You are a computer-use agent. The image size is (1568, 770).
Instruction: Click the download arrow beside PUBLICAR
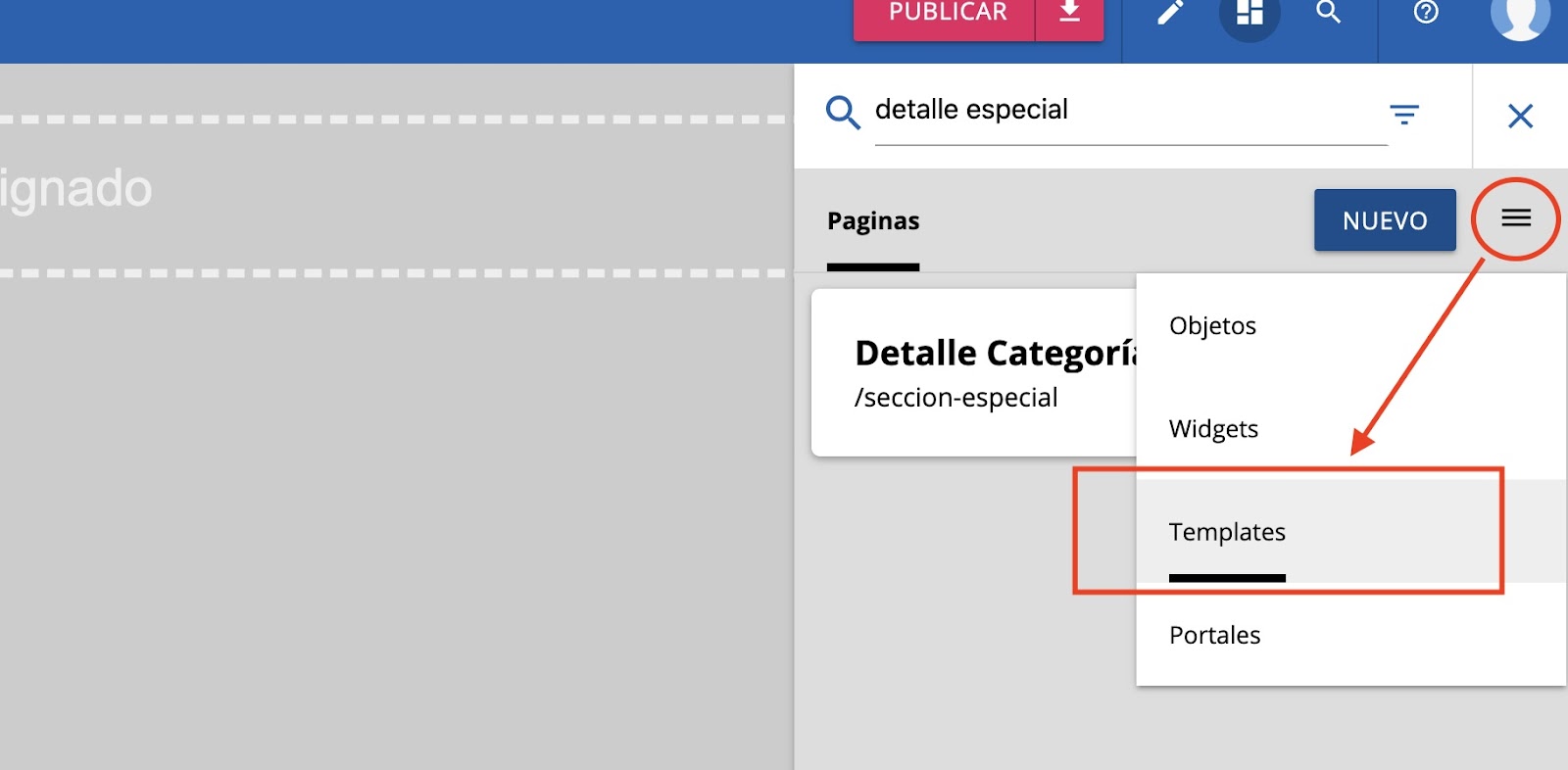pos(1069,14)
